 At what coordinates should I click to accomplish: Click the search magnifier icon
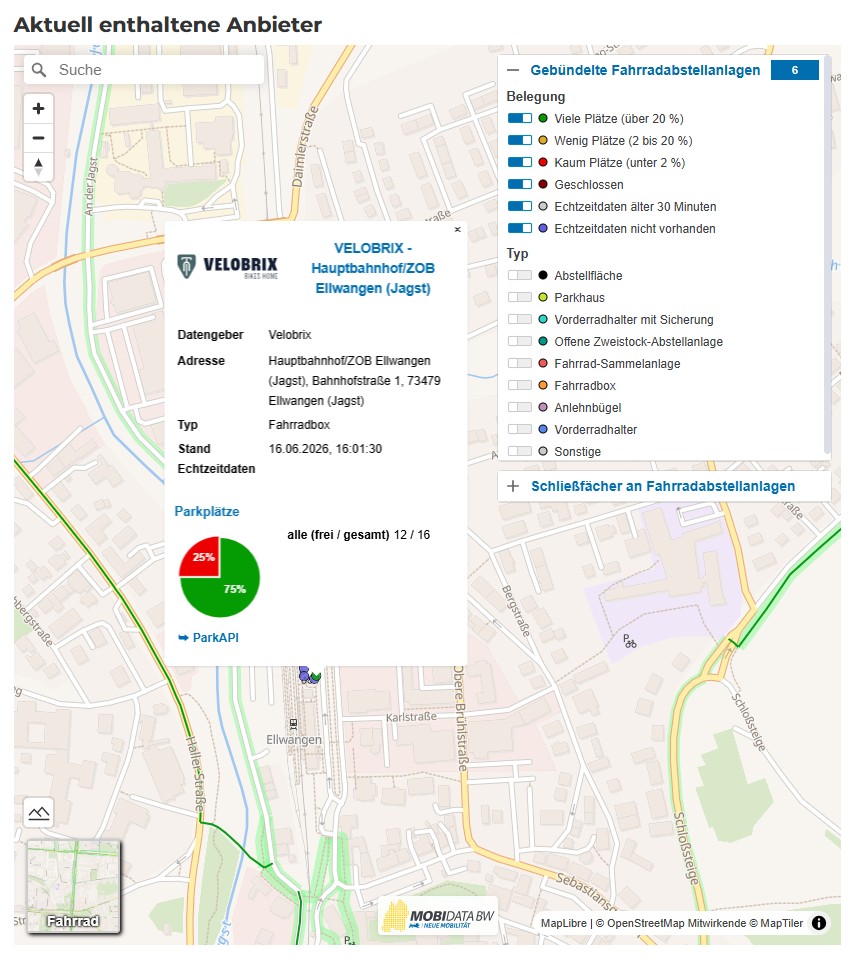[x=39, y=70]
